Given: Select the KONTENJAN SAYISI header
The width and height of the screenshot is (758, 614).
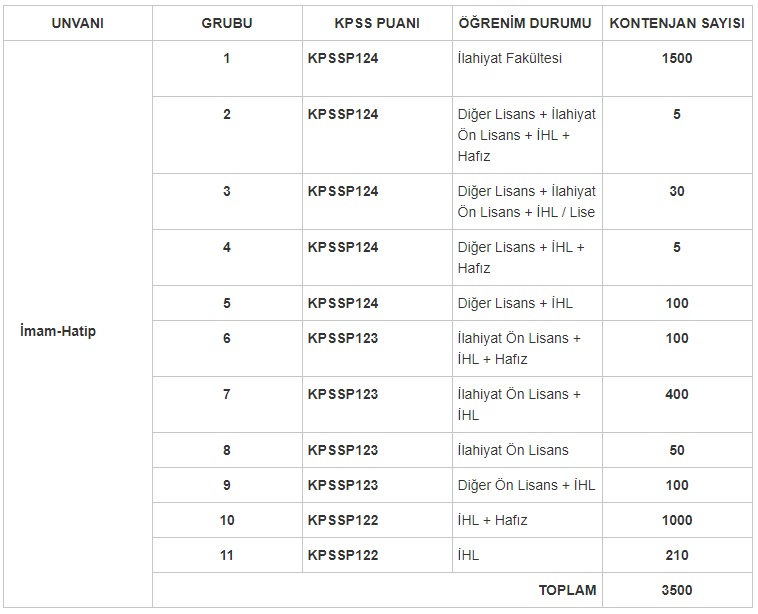Looking at the screenshot, I should [x=677, y=23].
